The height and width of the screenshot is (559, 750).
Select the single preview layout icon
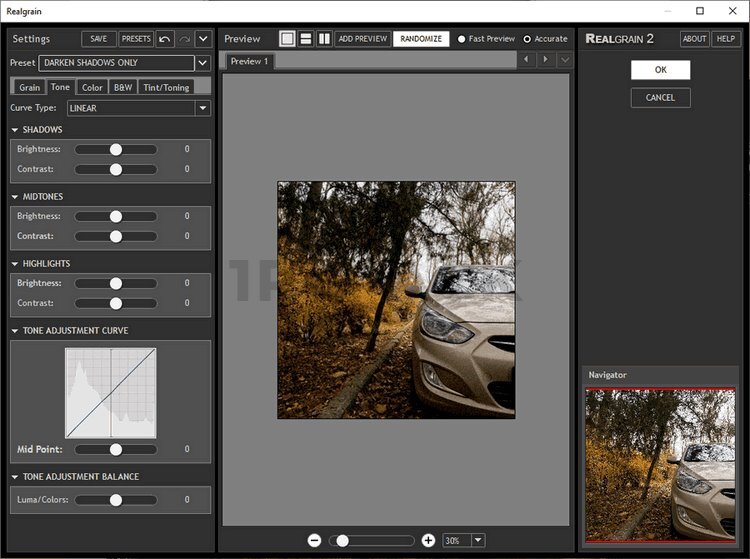[288, 39]
